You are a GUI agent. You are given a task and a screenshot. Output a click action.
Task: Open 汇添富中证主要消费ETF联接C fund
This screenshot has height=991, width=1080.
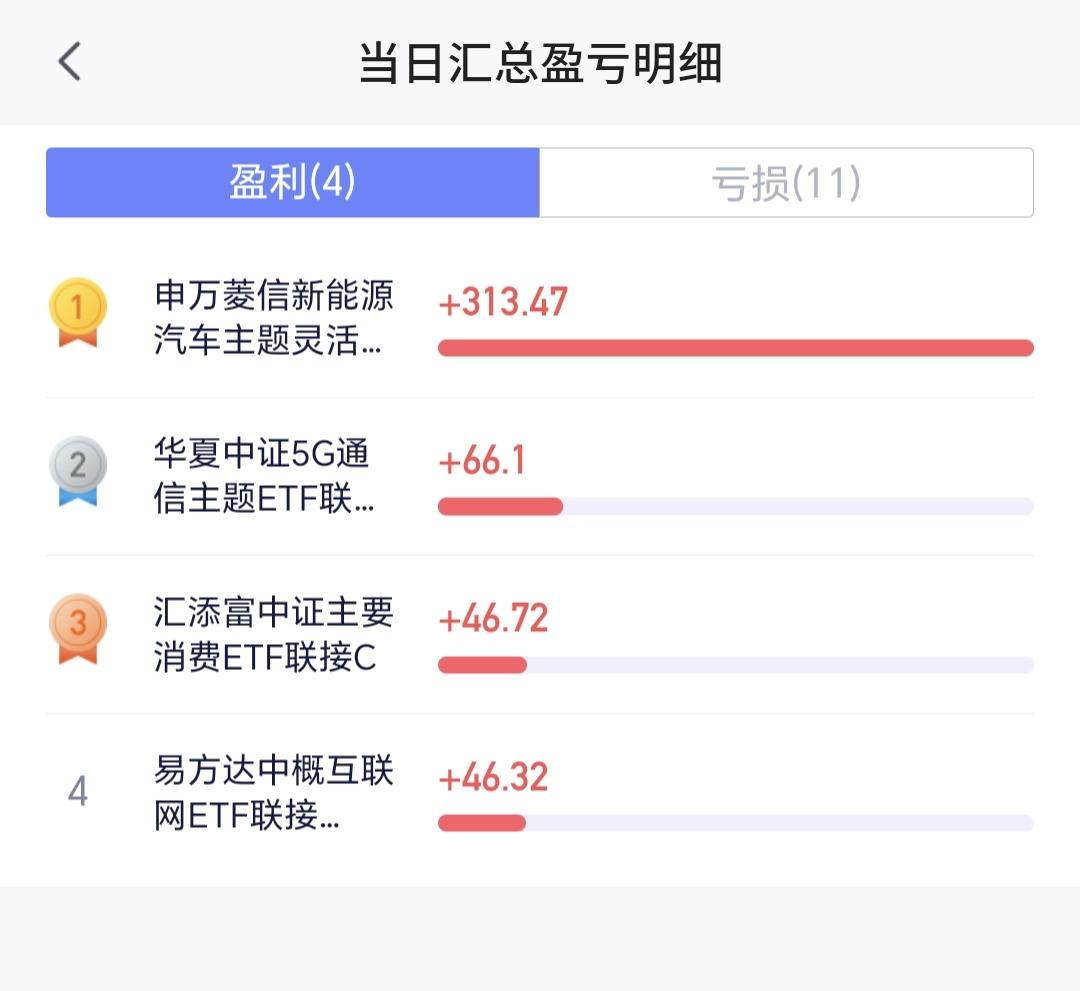(x=274, y=635)
